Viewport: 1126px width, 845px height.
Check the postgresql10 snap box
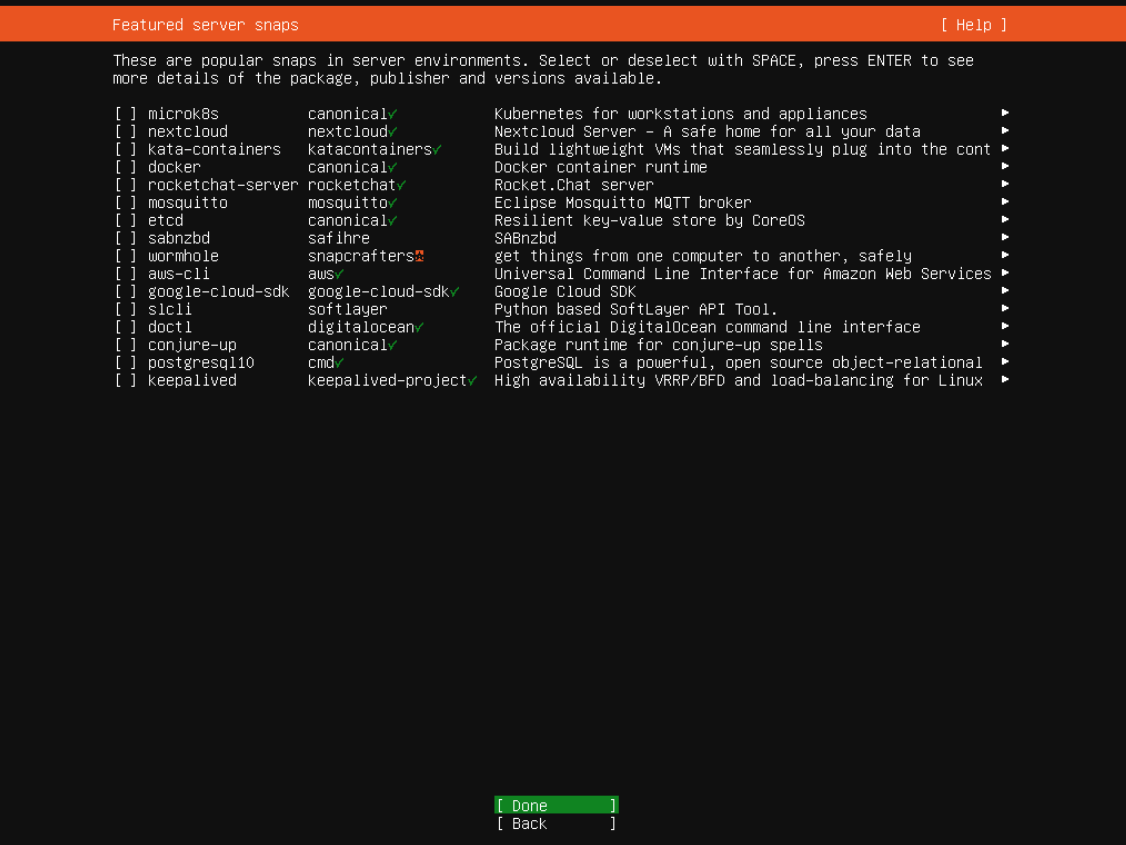125,363
